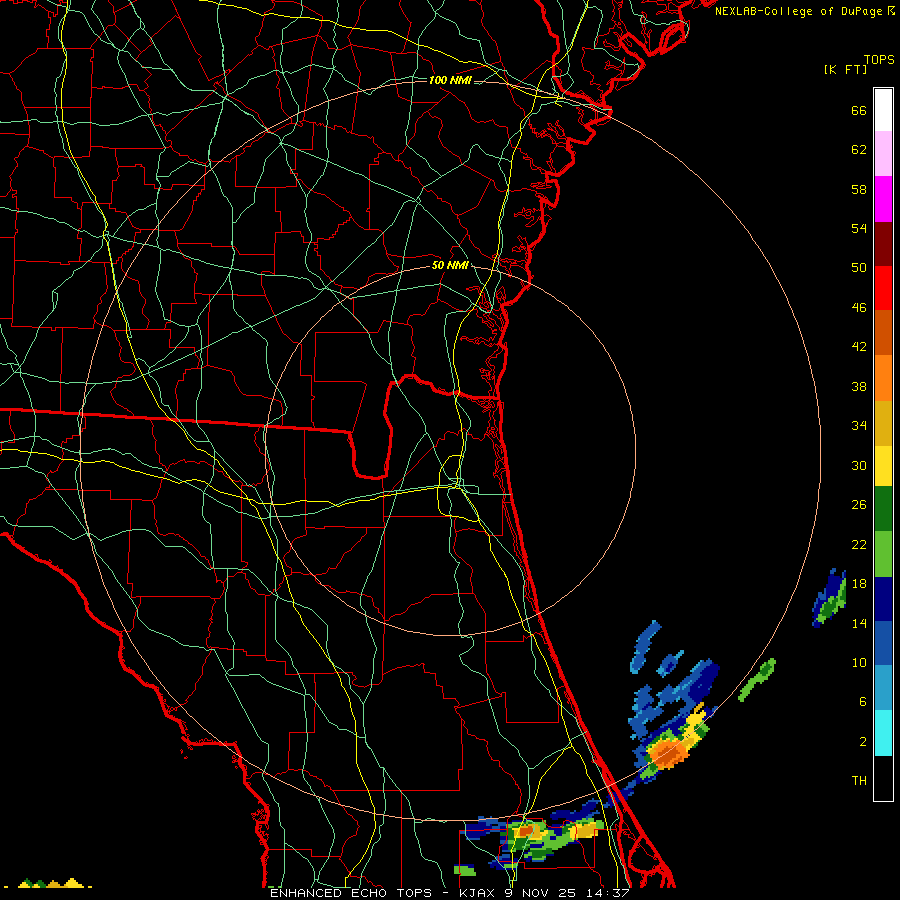Select the dark red legend swatch
This screenshot has height=900, width=900.
point(883,243)
